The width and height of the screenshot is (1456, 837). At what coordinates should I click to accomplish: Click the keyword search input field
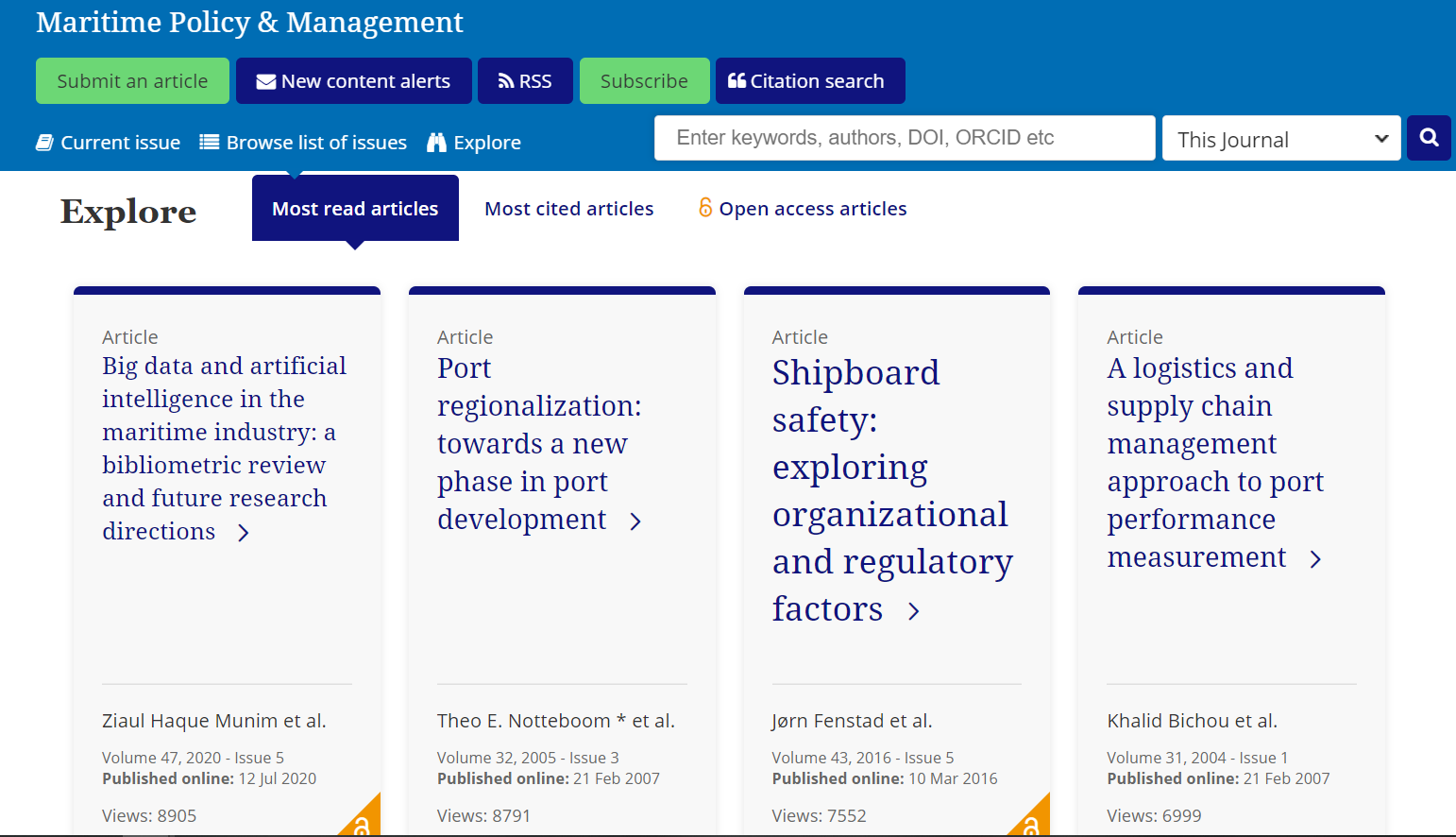tap(904, 138)
